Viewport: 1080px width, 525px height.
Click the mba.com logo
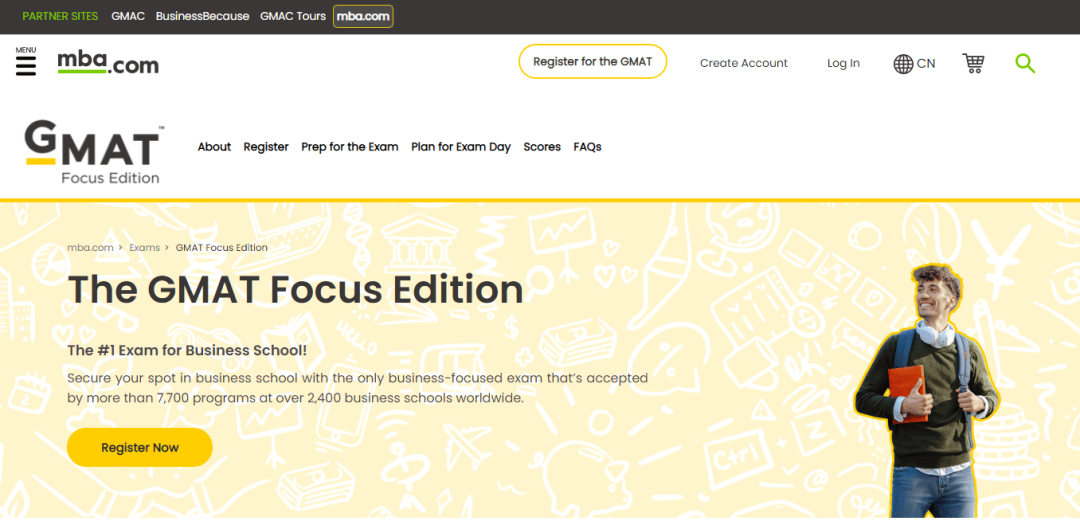tap(108, 63)
